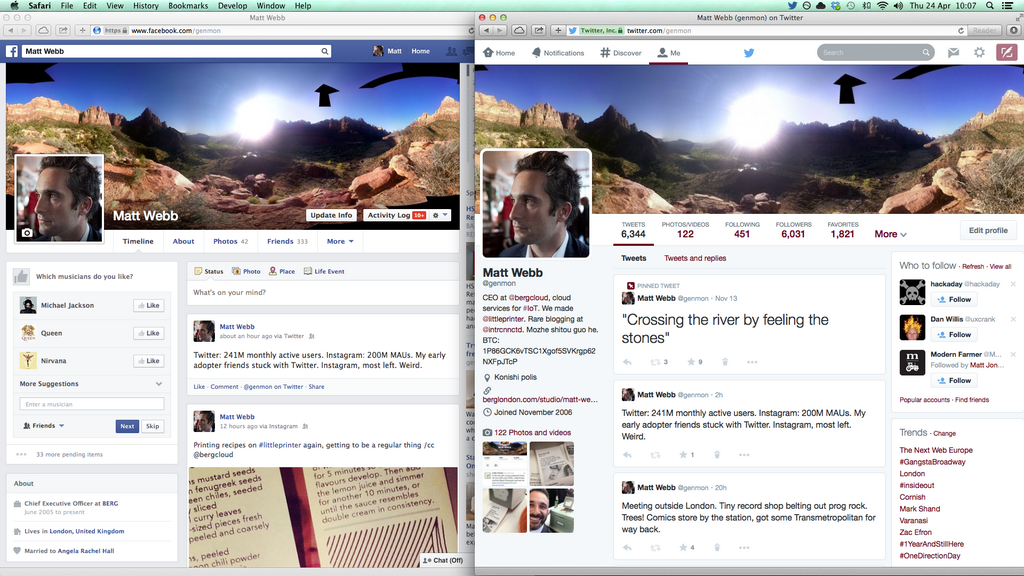Click camera icon on Facebook profile photo

coord(27,232)
